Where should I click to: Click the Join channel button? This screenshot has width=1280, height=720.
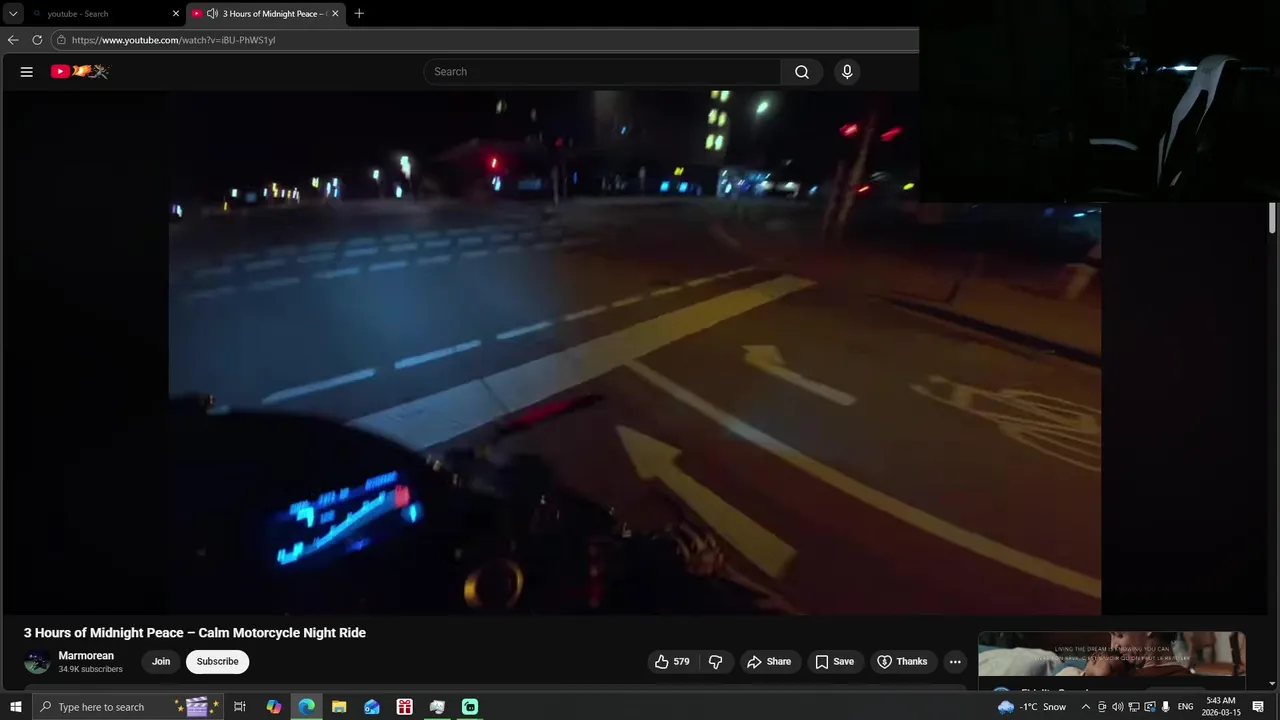pos(161,662)
